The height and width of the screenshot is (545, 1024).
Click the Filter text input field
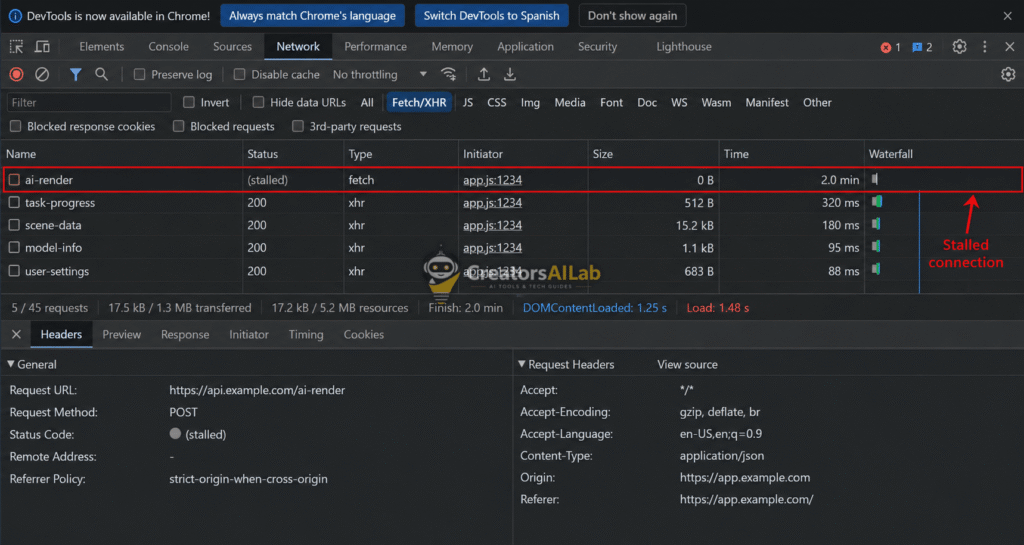pyautogui.click(x=89, y=102)
